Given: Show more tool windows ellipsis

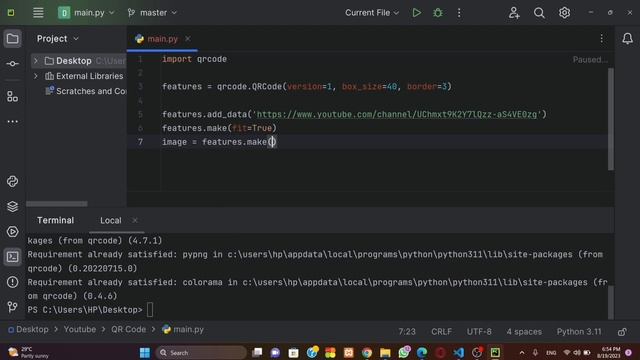Looking at the screenshot, I should 12,121.
